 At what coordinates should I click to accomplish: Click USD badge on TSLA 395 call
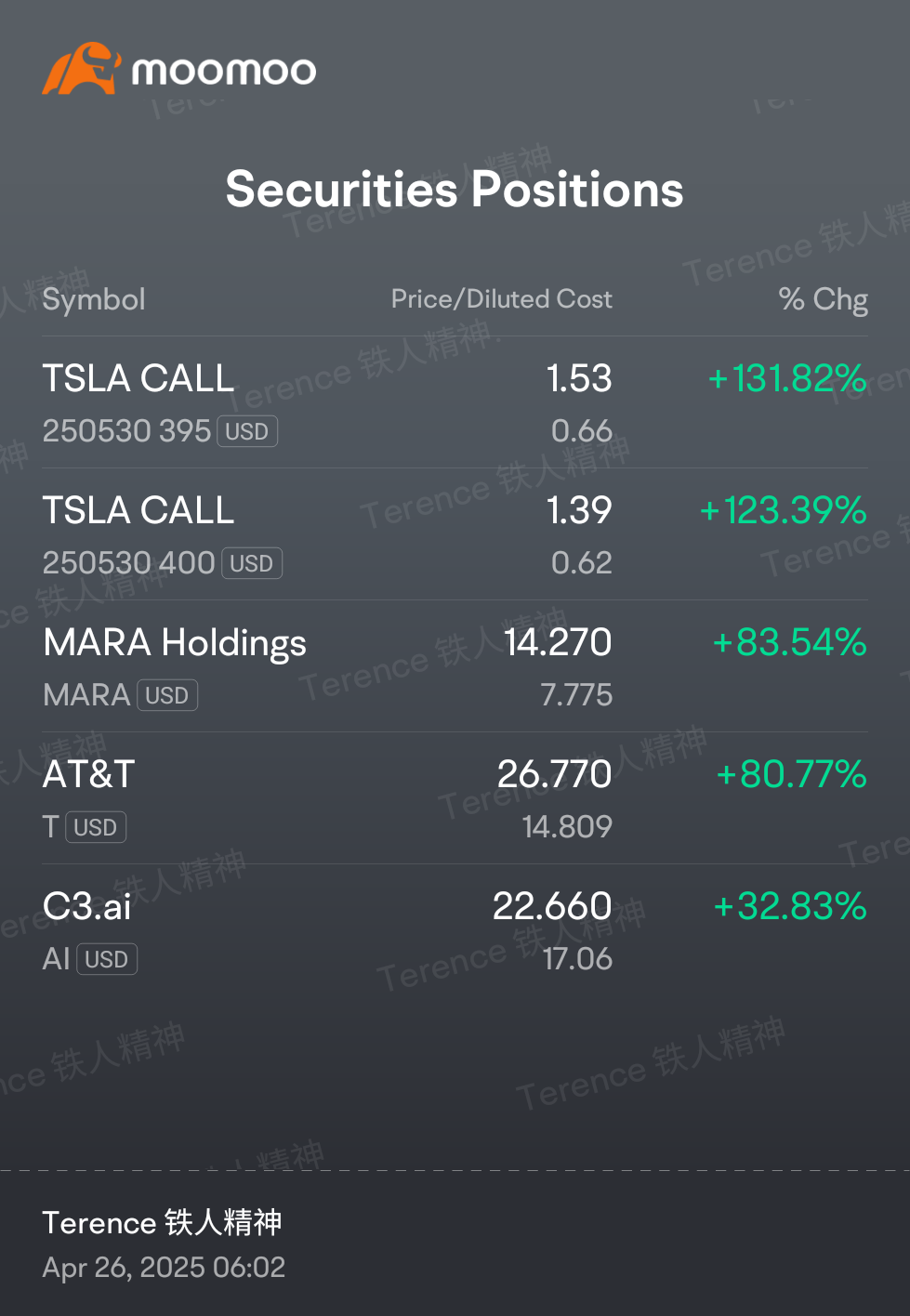click(247, 431)
